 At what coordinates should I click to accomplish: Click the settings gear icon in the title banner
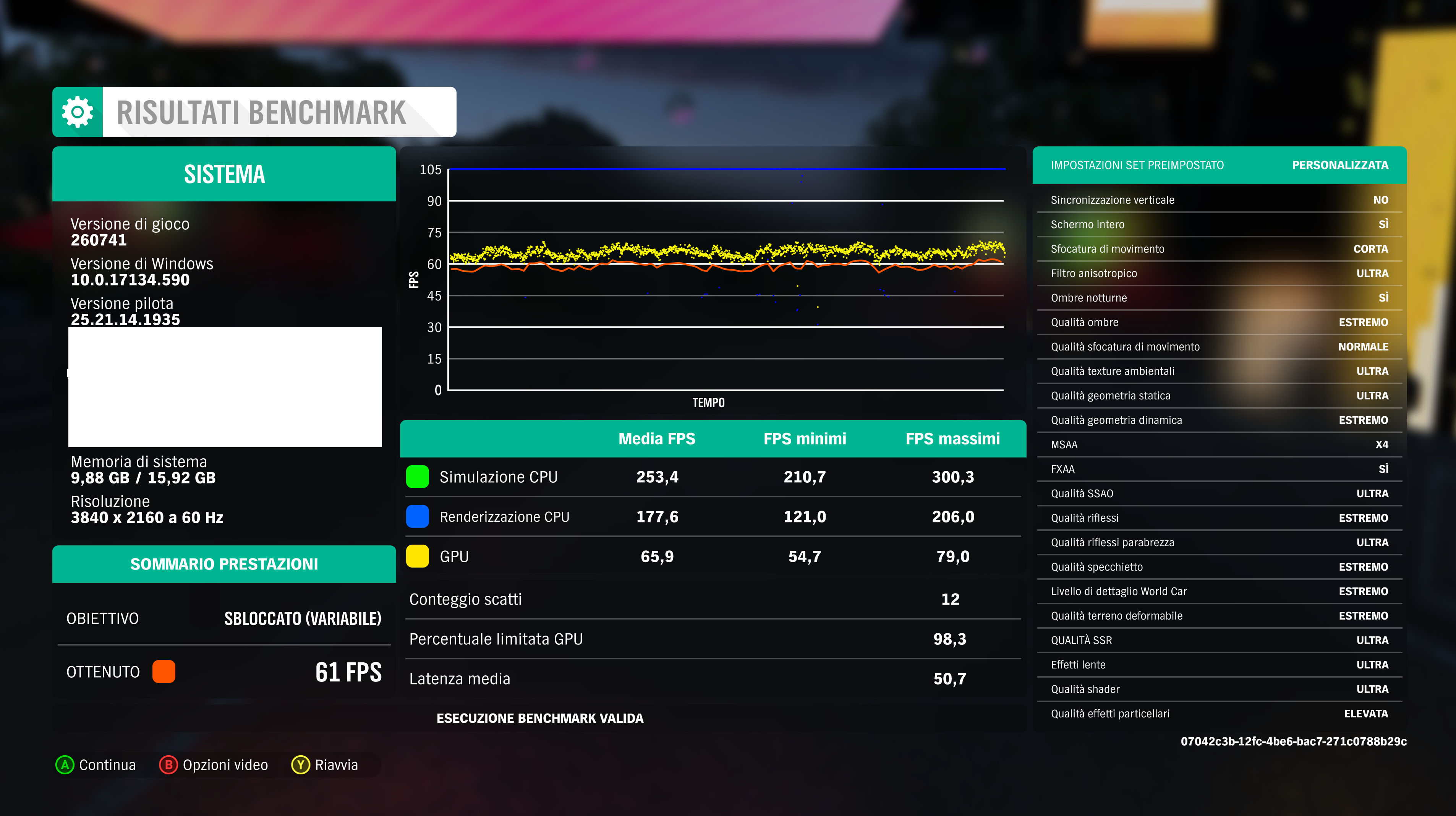(x=78, y=112)
